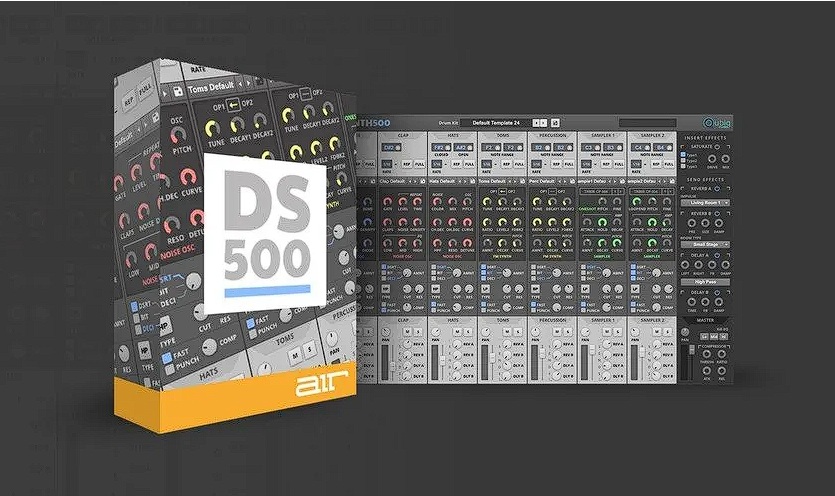Viewport: 835px width, 496px height.
Task: Toggle PUNCH checkbox on Sampler 1 channel
Action: pos(583,310)
